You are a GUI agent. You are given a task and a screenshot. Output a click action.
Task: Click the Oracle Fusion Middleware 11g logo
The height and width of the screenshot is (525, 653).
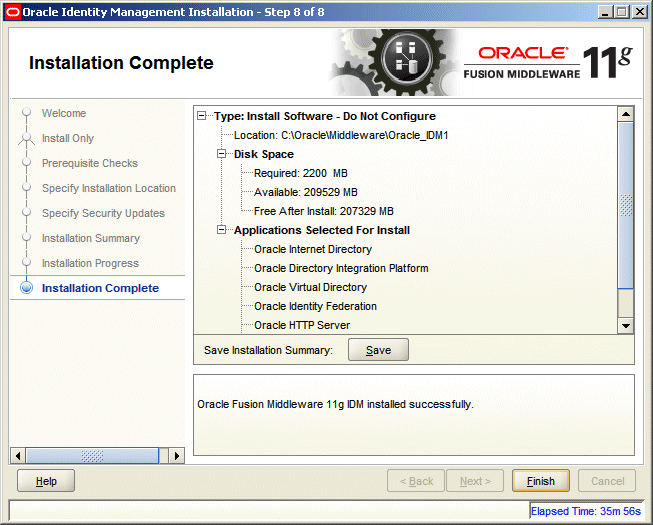548,62
